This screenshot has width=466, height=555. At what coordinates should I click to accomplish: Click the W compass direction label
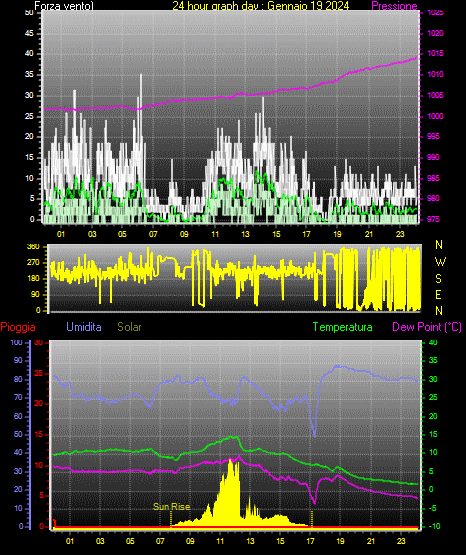(440, 262)
